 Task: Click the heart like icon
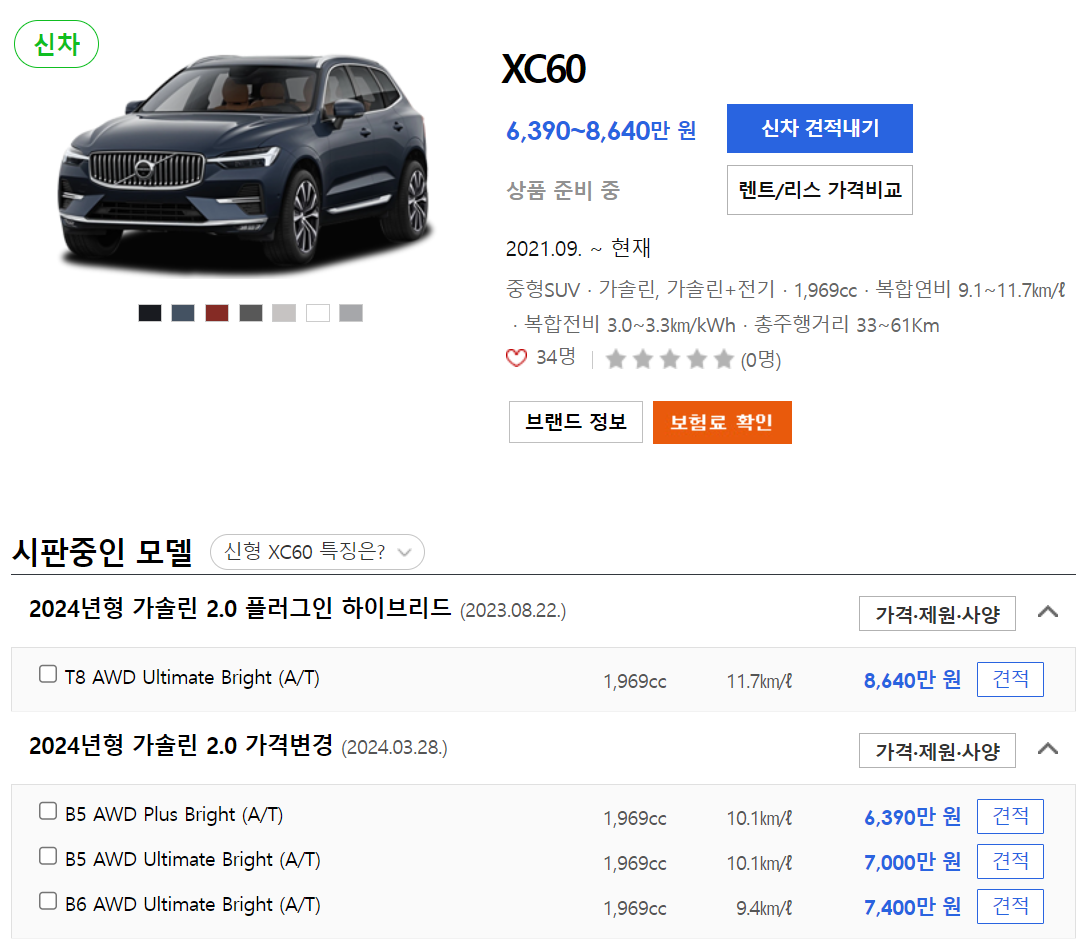pyautogui.click(x=516, y=359)
